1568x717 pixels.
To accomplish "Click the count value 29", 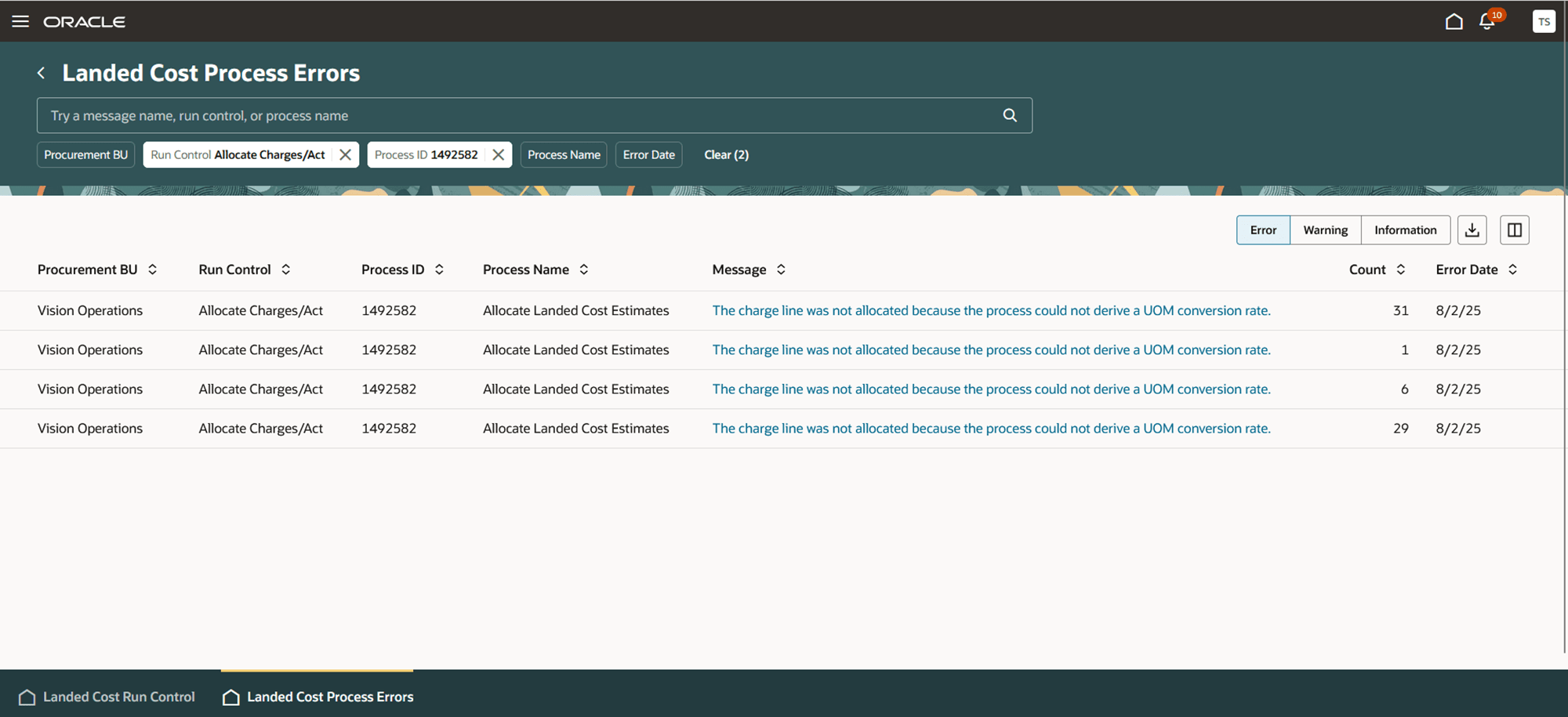I will [1400, 428].
